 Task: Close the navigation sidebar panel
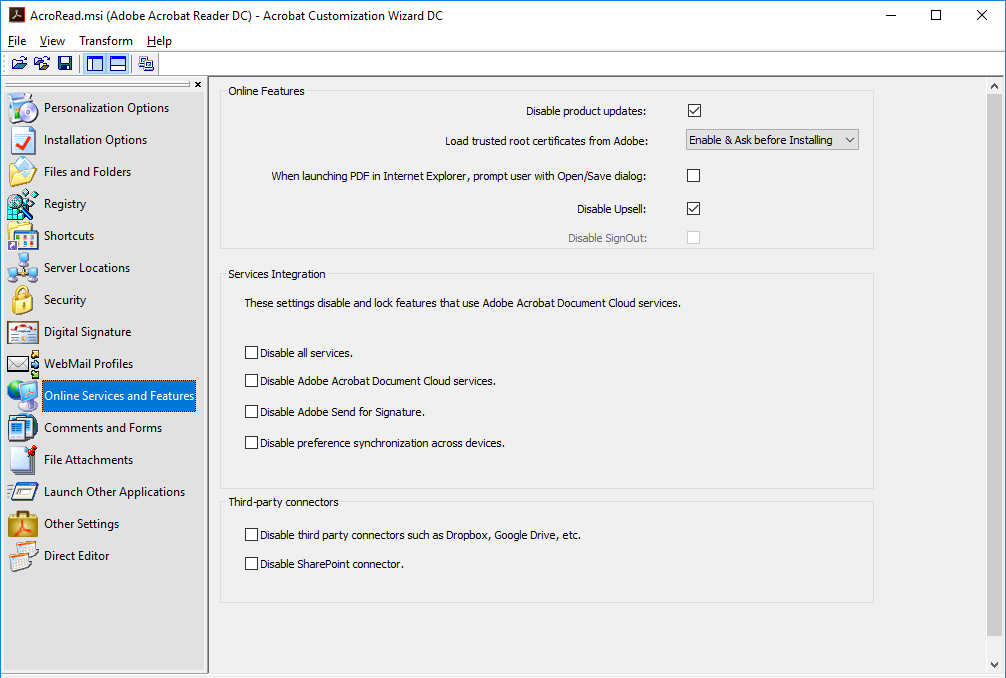pyautogui.click(x=198, y=85)
